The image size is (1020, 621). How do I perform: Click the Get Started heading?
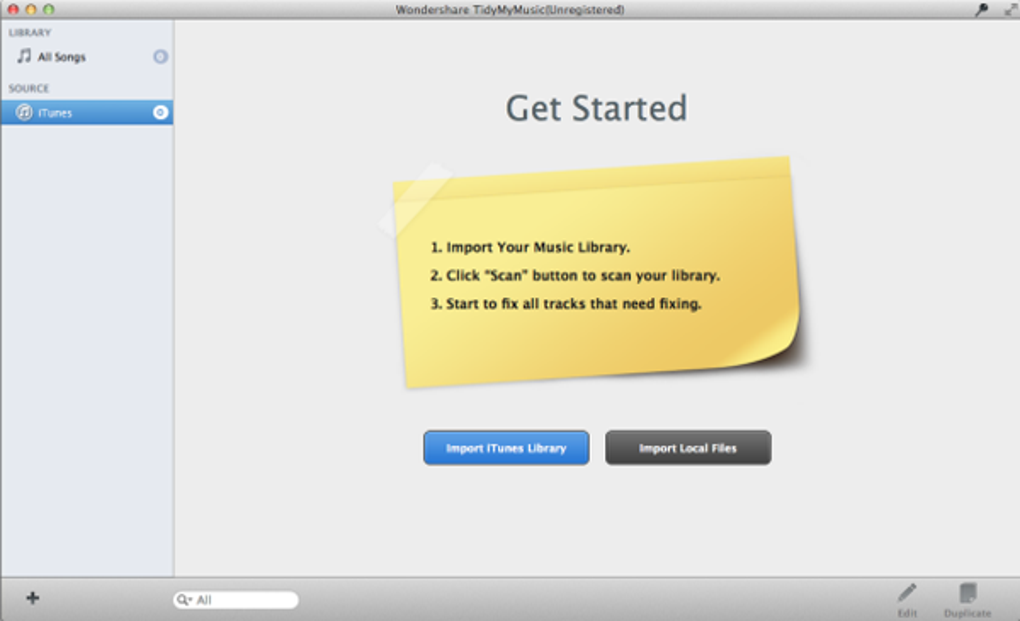click(x=597, y=108)
